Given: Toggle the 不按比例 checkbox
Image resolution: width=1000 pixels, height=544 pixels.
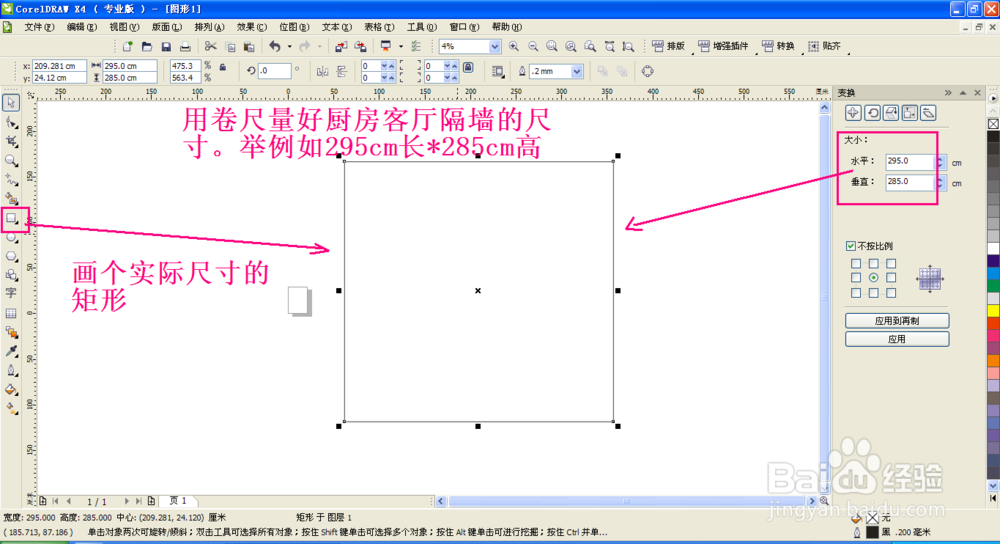Looking at the screenshot, I should coord(851,246).
